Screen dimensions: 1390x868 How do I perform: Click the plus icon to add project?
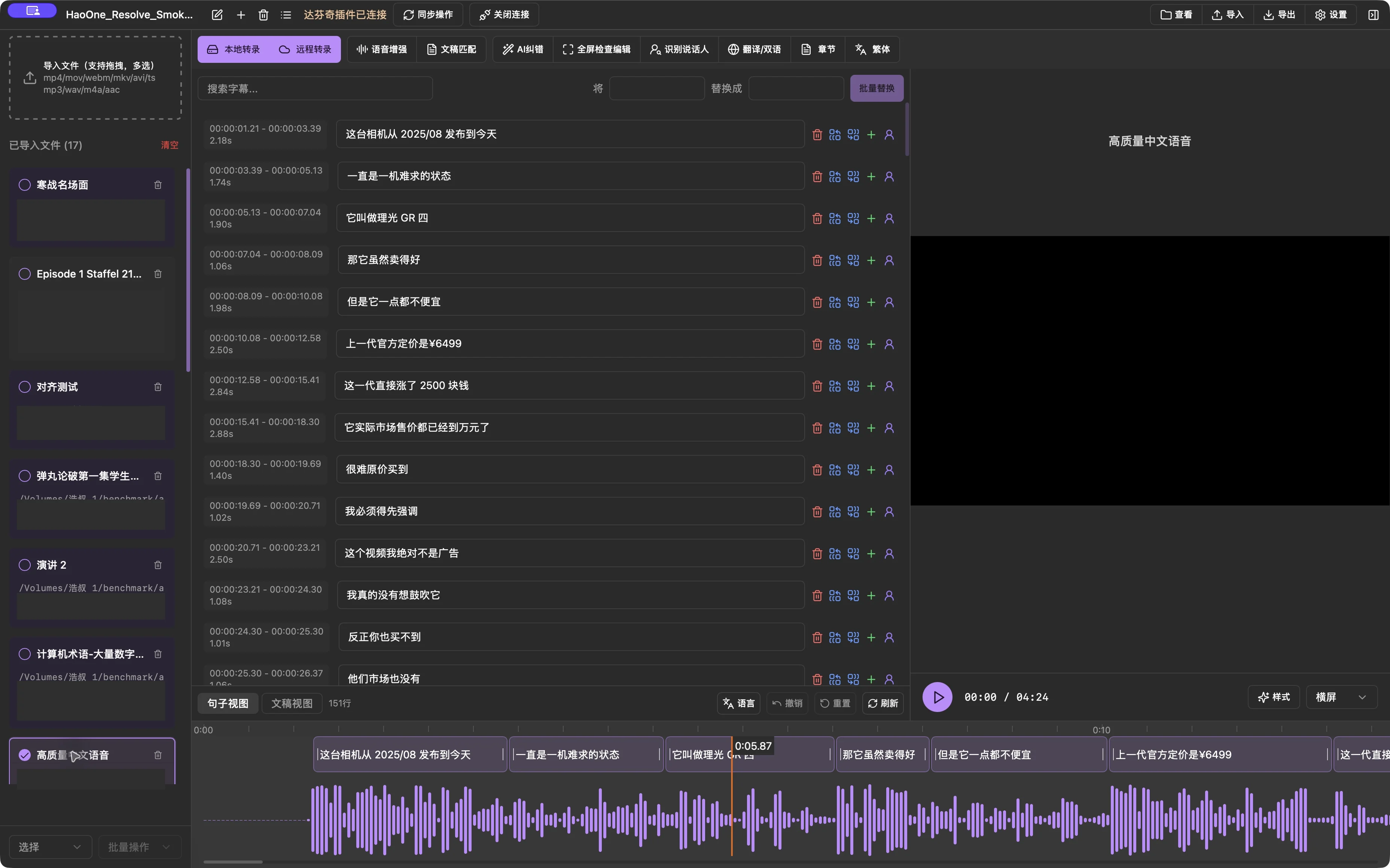coord(241,15)
